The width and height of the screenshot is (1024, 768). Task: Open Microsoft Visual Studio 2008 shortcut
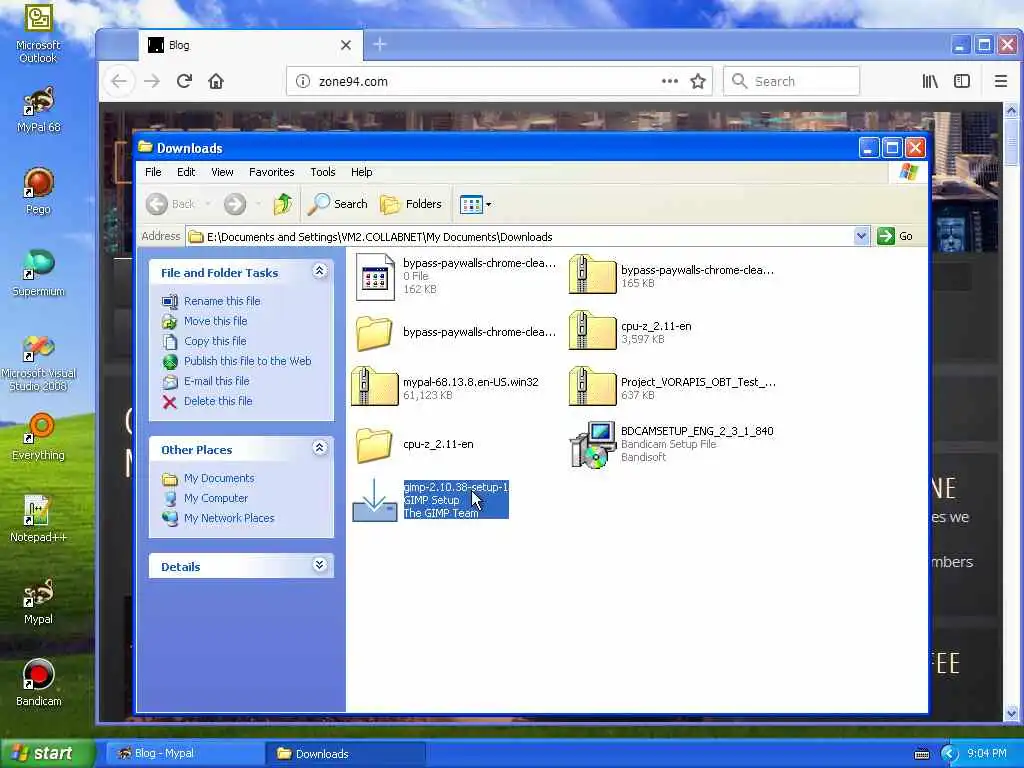38,363
